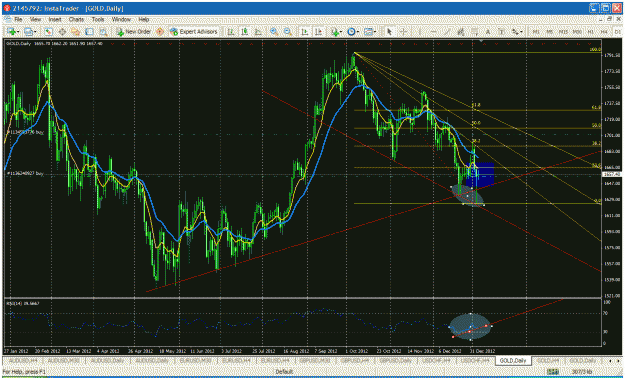Viewport: 625px width, 378px height.
Task: Toggle the M15 timeframe button
Action: point(563,32)
